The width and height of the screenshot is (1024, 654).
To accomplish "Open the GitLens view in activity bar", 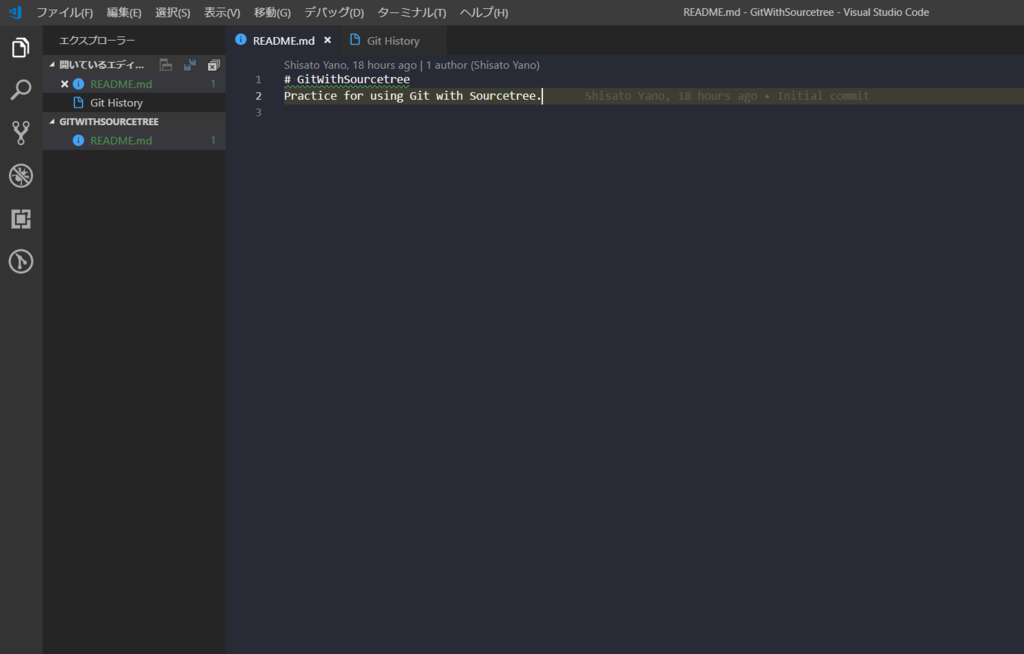I will click(x=21, y=262).
